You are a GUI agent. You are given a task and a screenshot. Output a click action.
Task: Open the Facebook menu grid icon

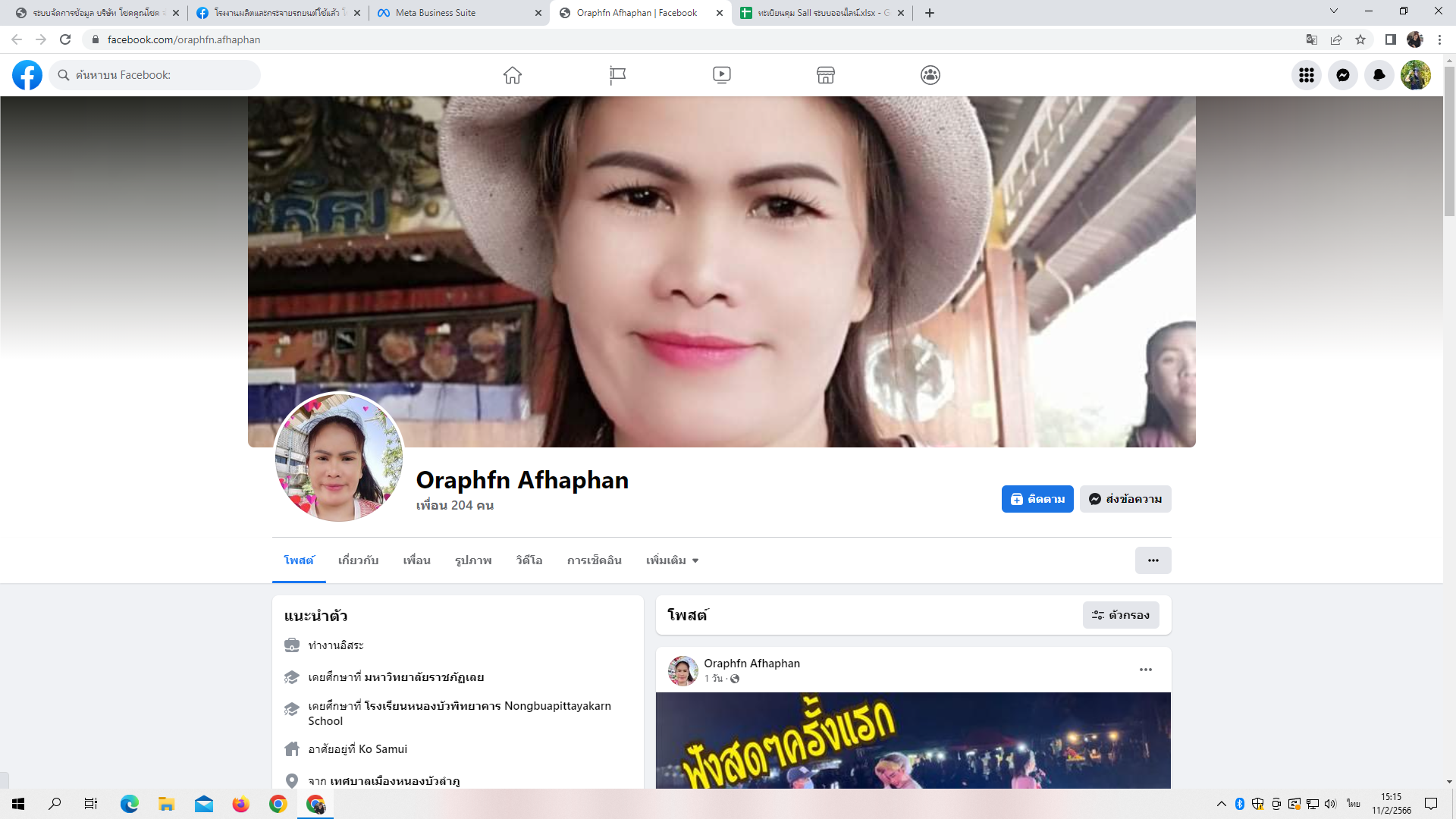[x=1306, y=75]
